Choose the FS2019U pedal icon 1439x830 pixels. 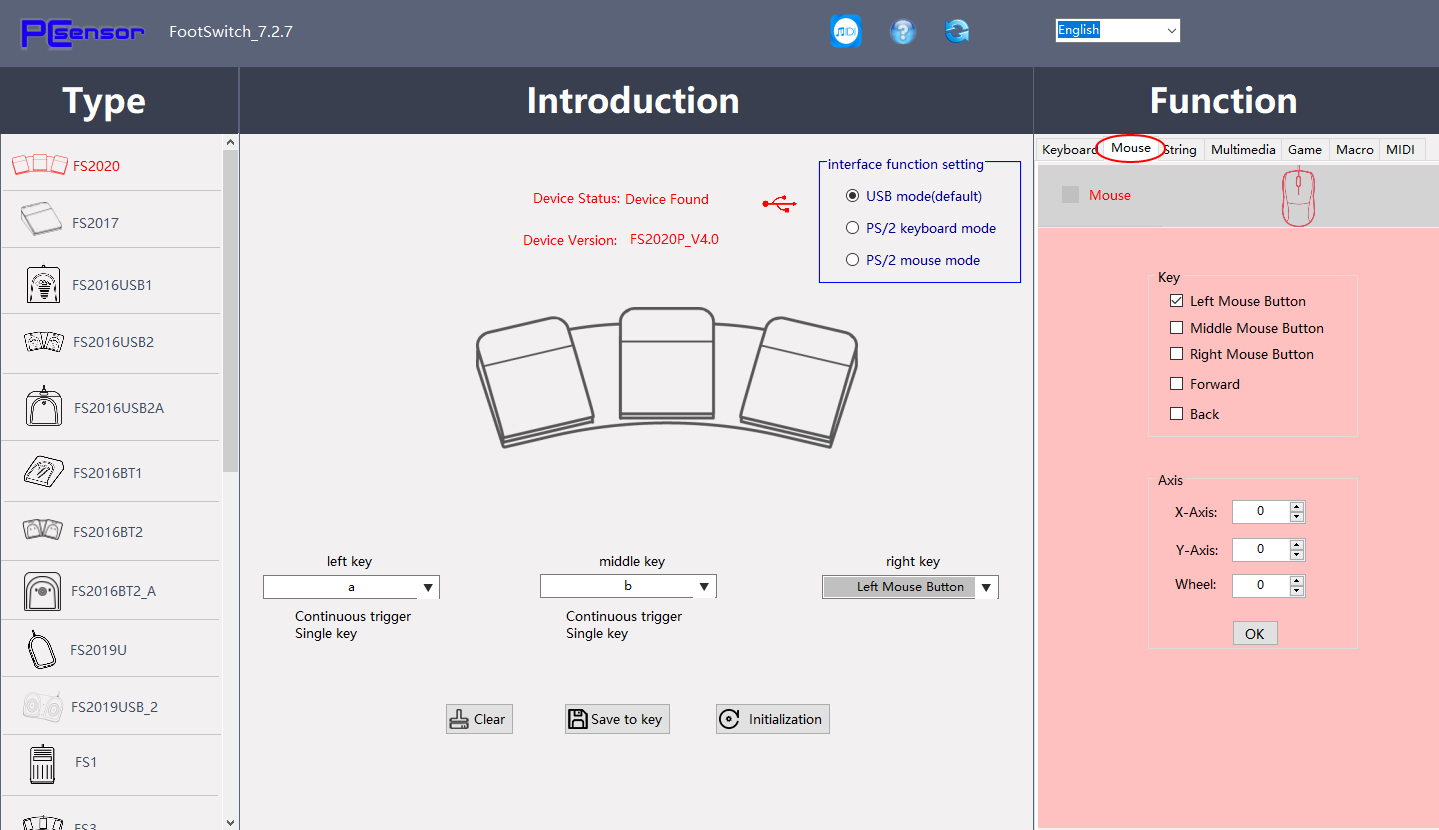41,649
